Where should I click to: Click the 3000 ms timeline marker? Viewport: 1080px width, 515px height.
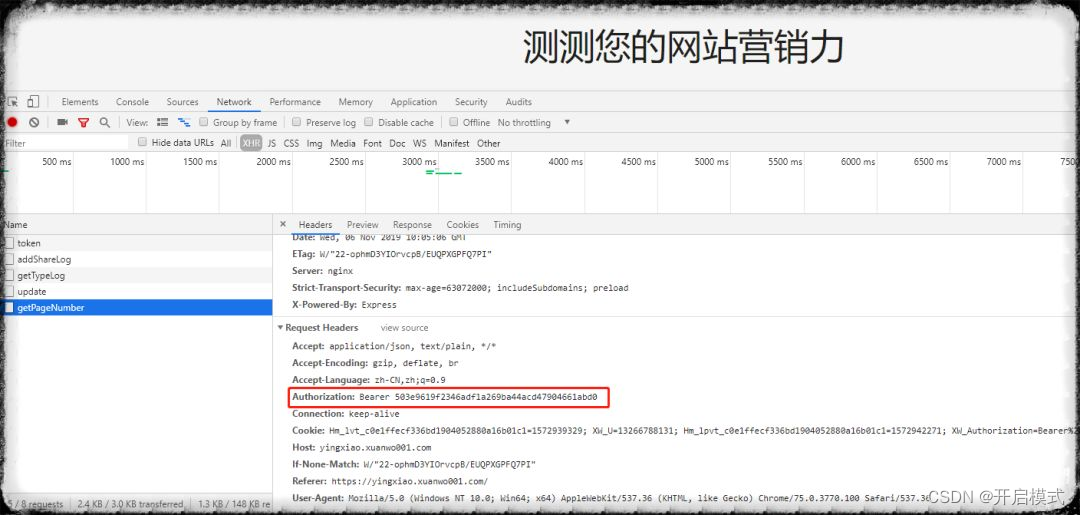[419, 162]
